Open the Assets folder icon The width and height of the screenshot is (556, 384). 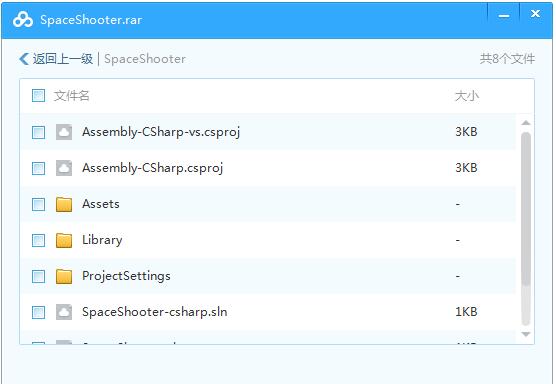coord(64,204)
